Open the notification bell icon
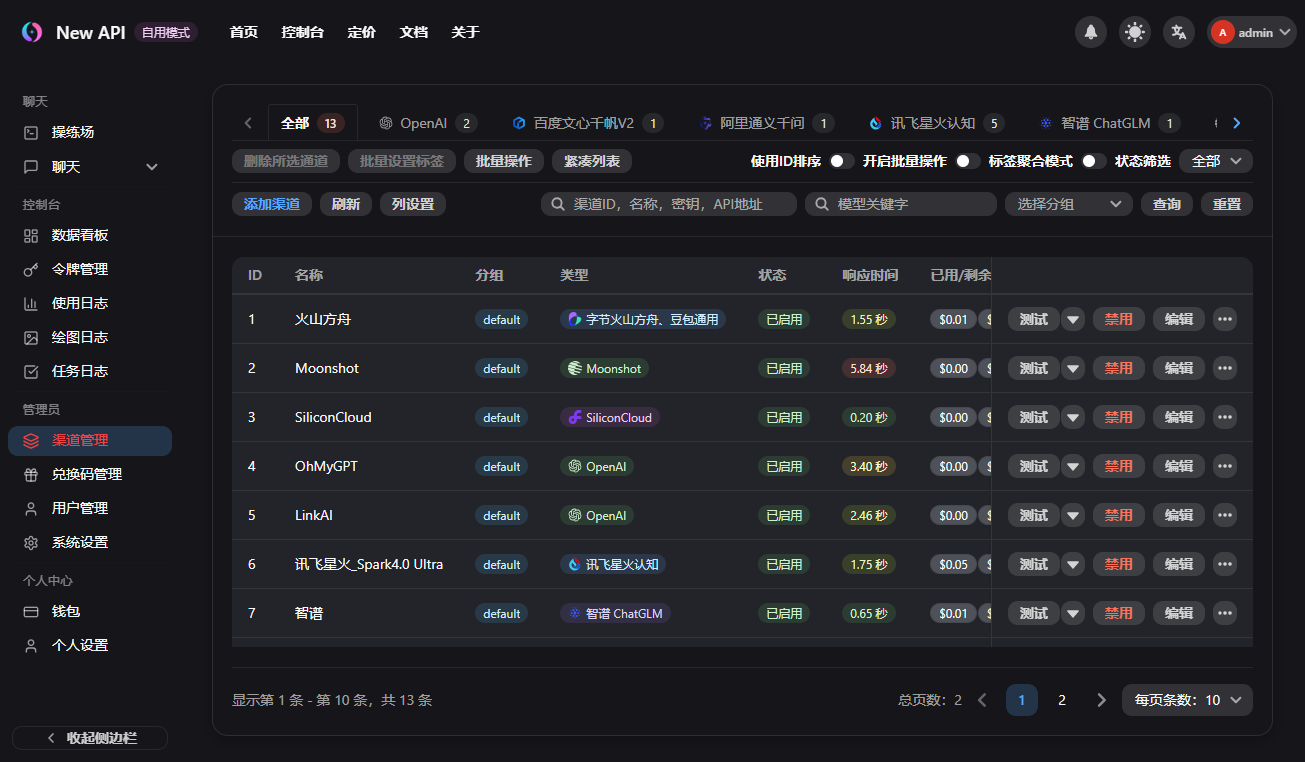 (1090, 31)
